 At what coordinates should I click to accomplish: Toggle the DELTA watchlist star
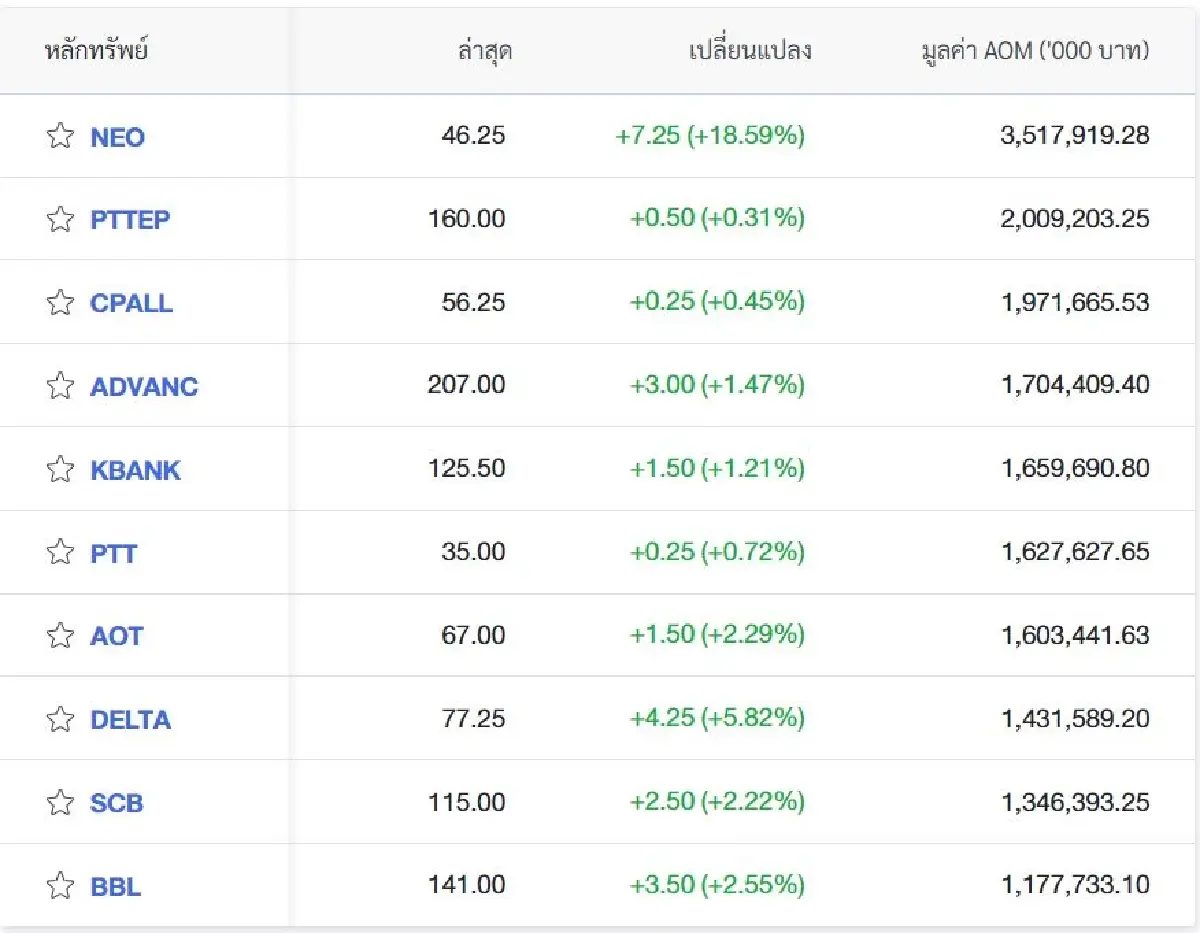(60, 719)
